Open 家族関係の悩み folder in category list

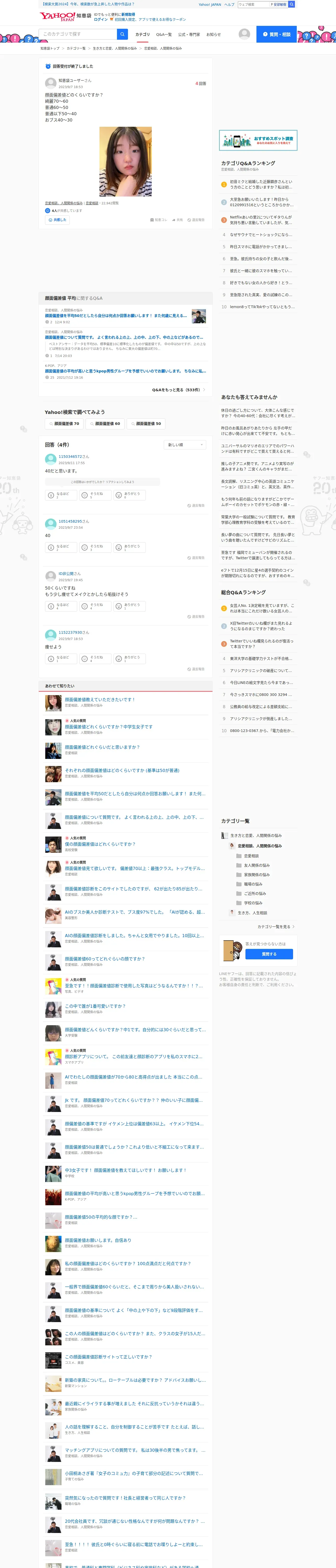pos(253,875)
